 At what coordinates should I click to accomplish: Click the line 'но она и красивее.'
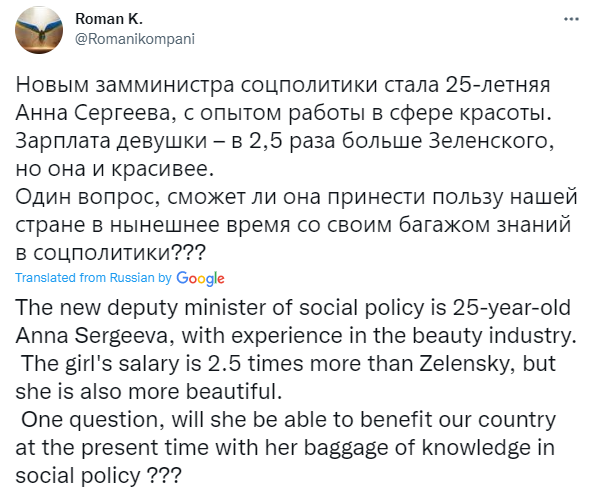pos(115,169)
